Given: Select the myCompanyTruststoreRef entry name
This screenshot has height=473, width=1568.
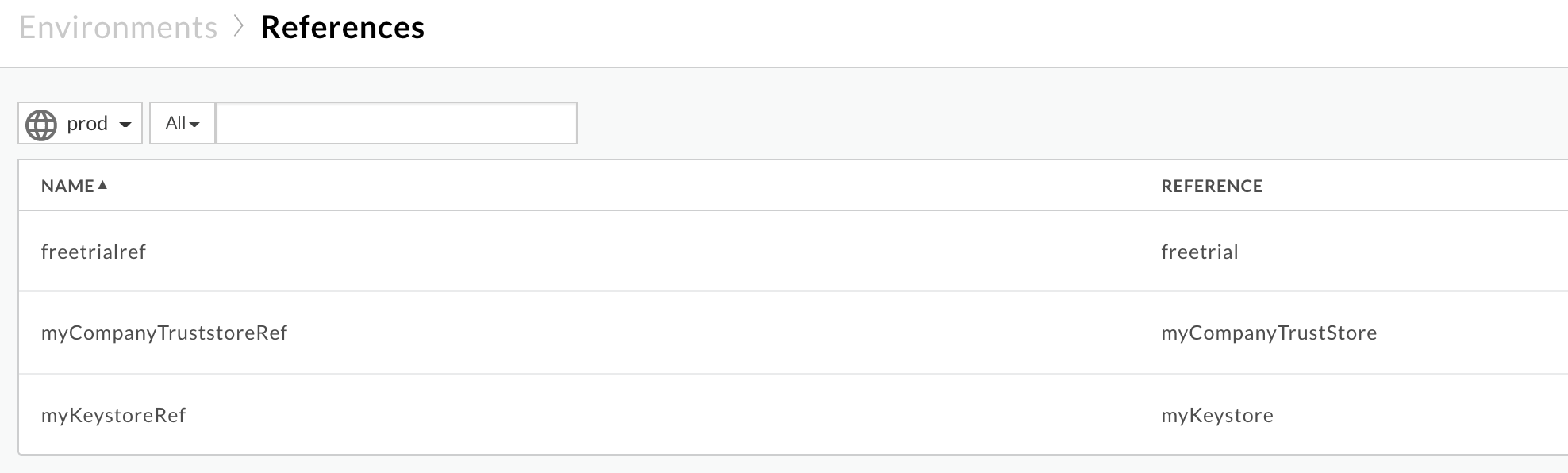Looking at the screenshot, I should click(164, 333).
